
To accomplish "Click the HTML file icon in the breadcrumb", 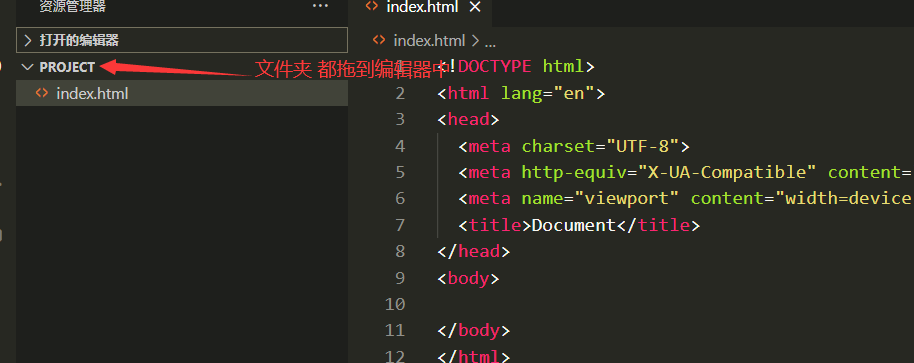I will (379, 40).
